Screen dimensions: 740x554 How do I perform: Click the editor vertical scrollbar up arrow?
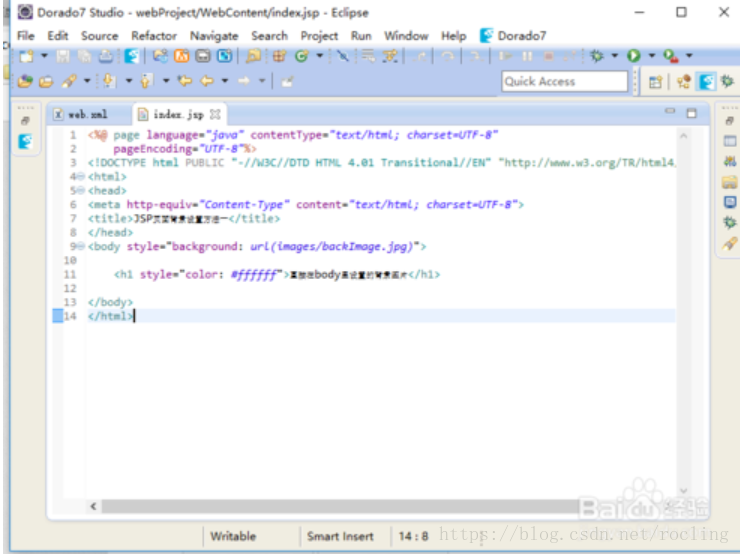point(683,136)
